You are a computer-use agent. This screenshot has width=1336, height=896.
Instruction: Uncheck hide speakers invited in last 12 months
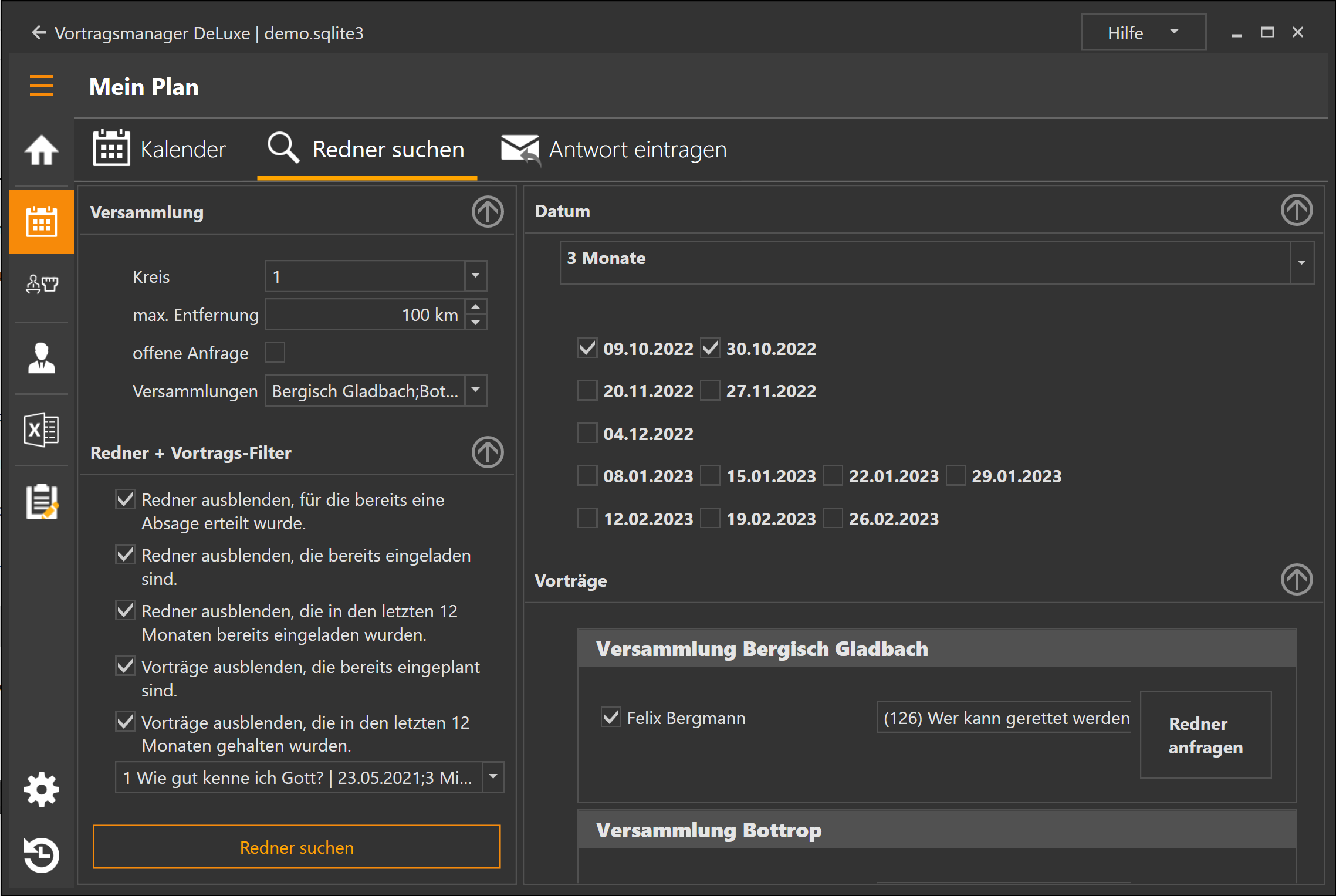125,611
